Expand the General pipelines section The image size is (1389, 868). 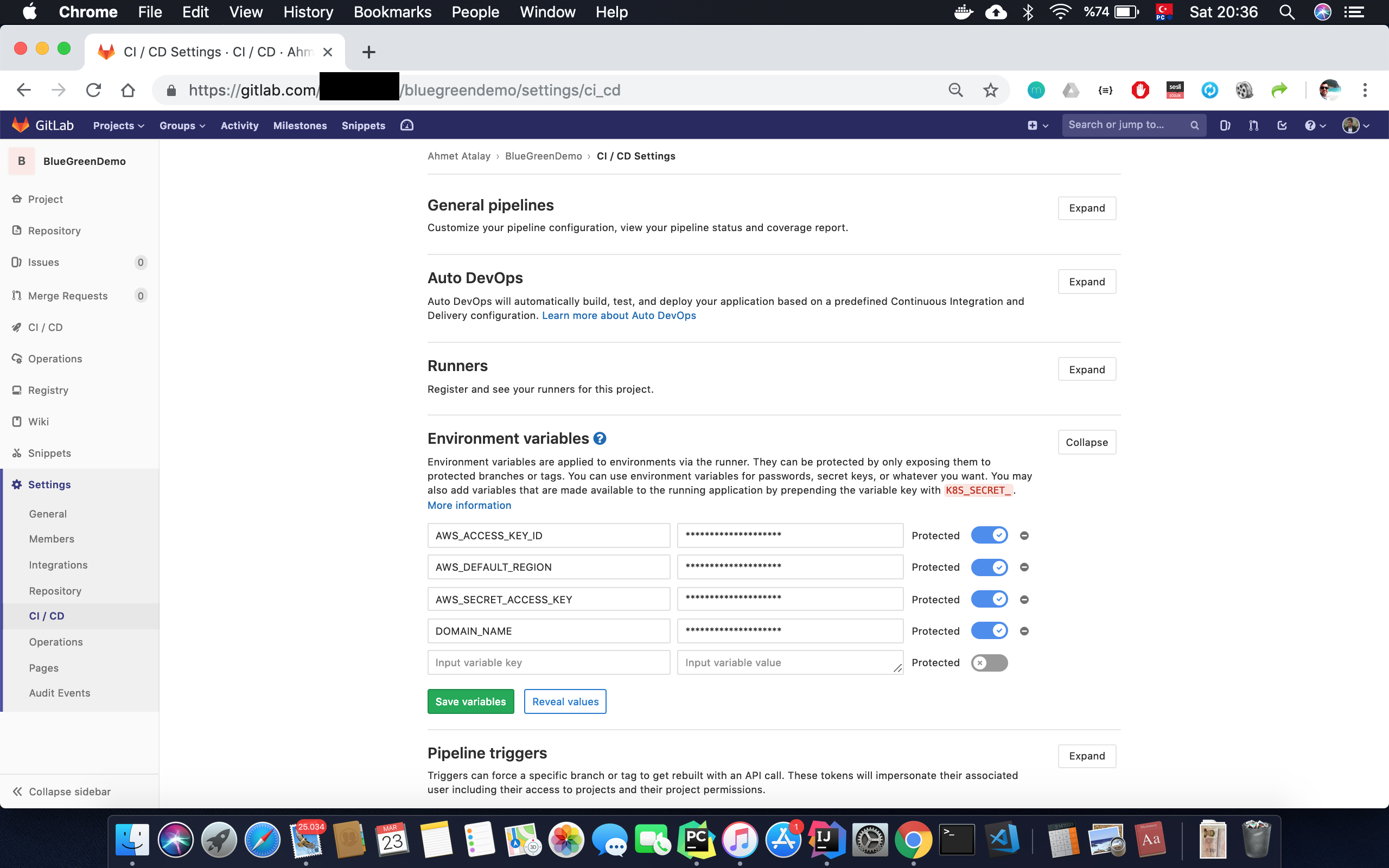pyautogui.click(x=1086, y=208)
